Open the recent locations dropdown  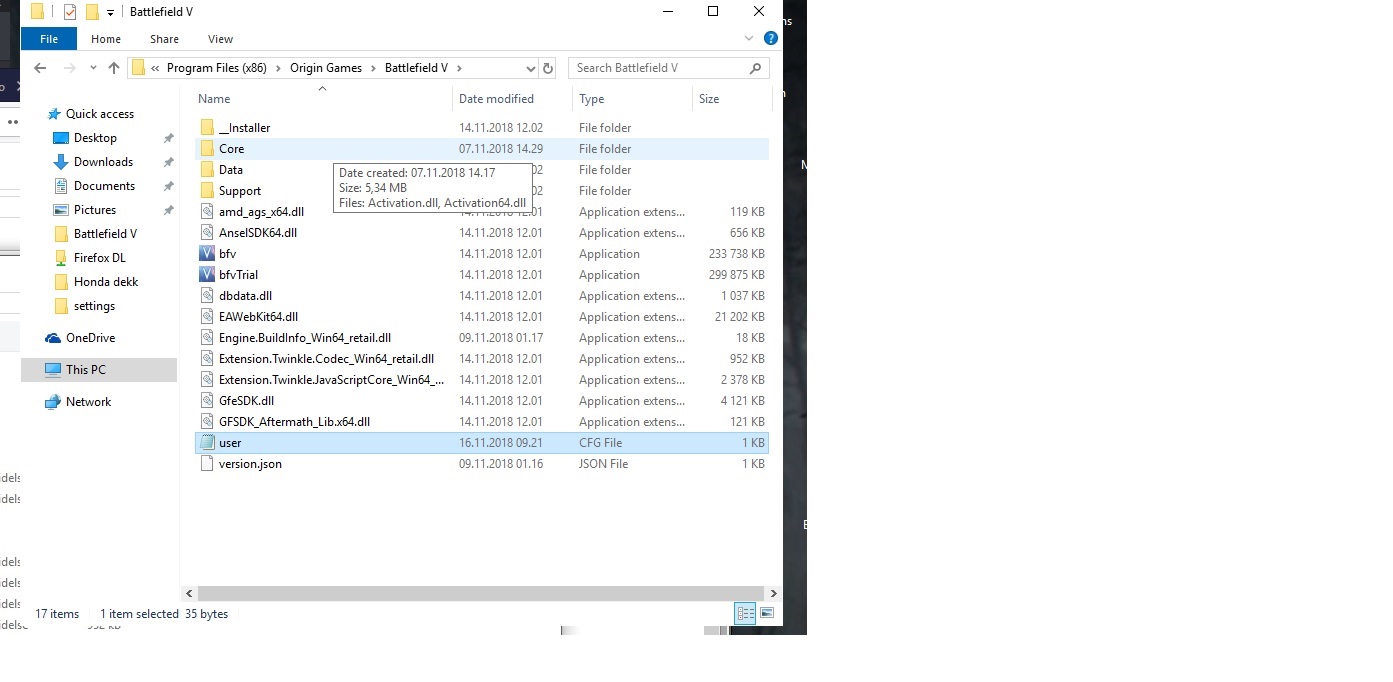pos(93,68)
